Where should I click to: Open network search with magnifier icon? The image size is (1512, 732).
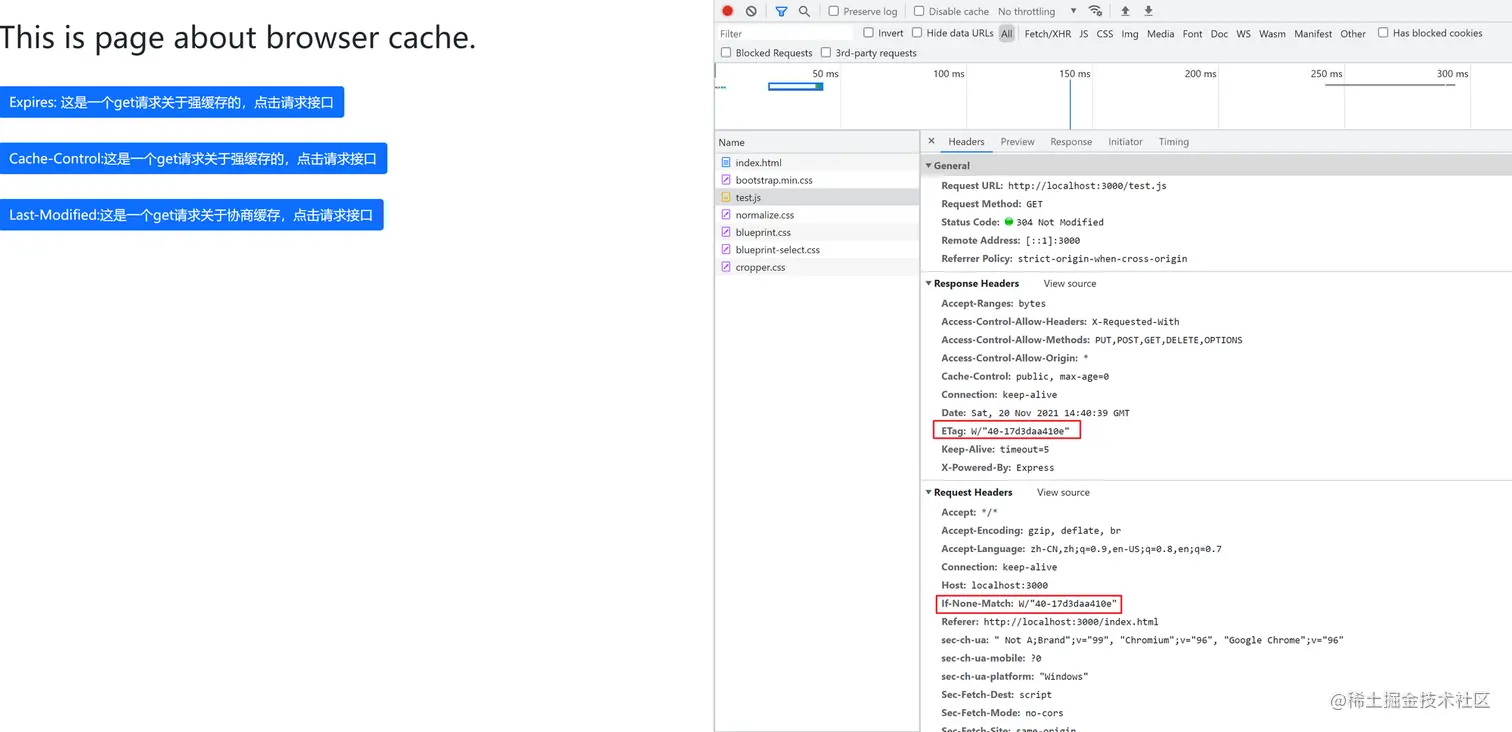click(804, 11)
